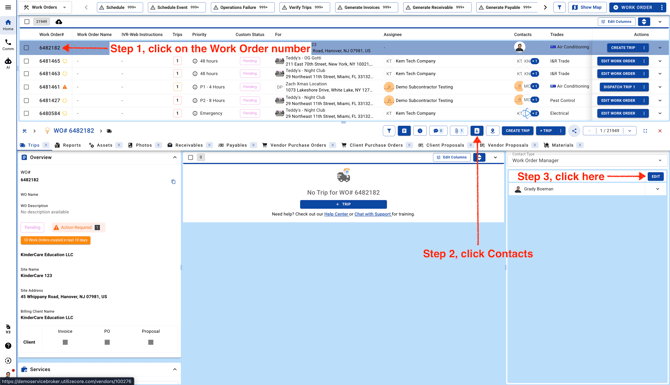Collapse the Services section
670x385 pixels.
(175, 369)
